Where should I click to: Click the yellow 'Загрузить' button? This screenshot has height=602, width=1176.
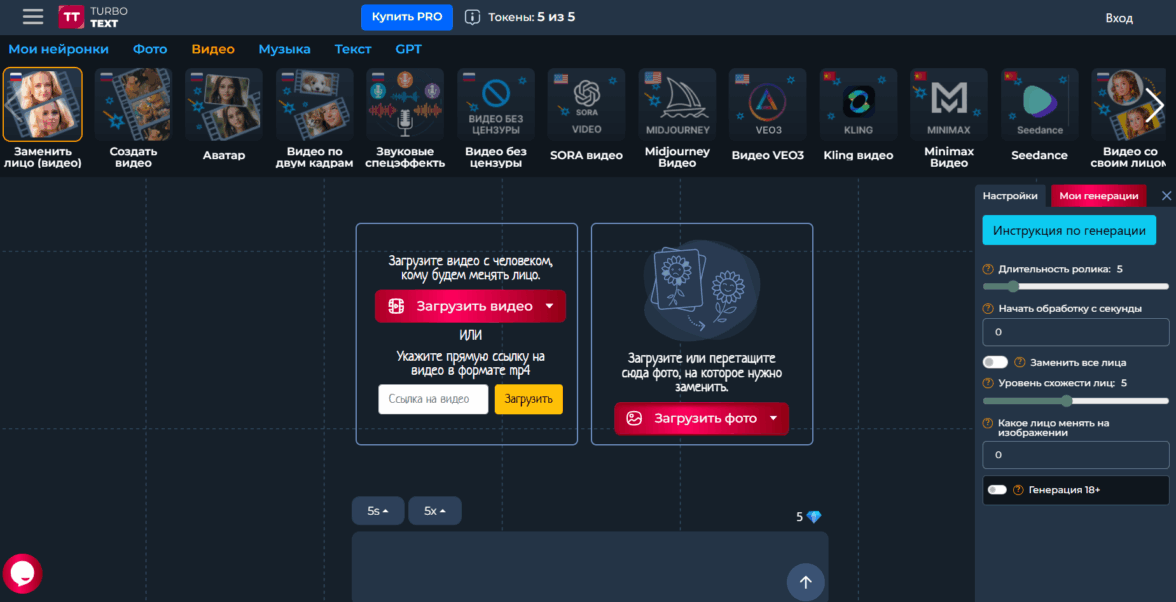click(528, 399)
